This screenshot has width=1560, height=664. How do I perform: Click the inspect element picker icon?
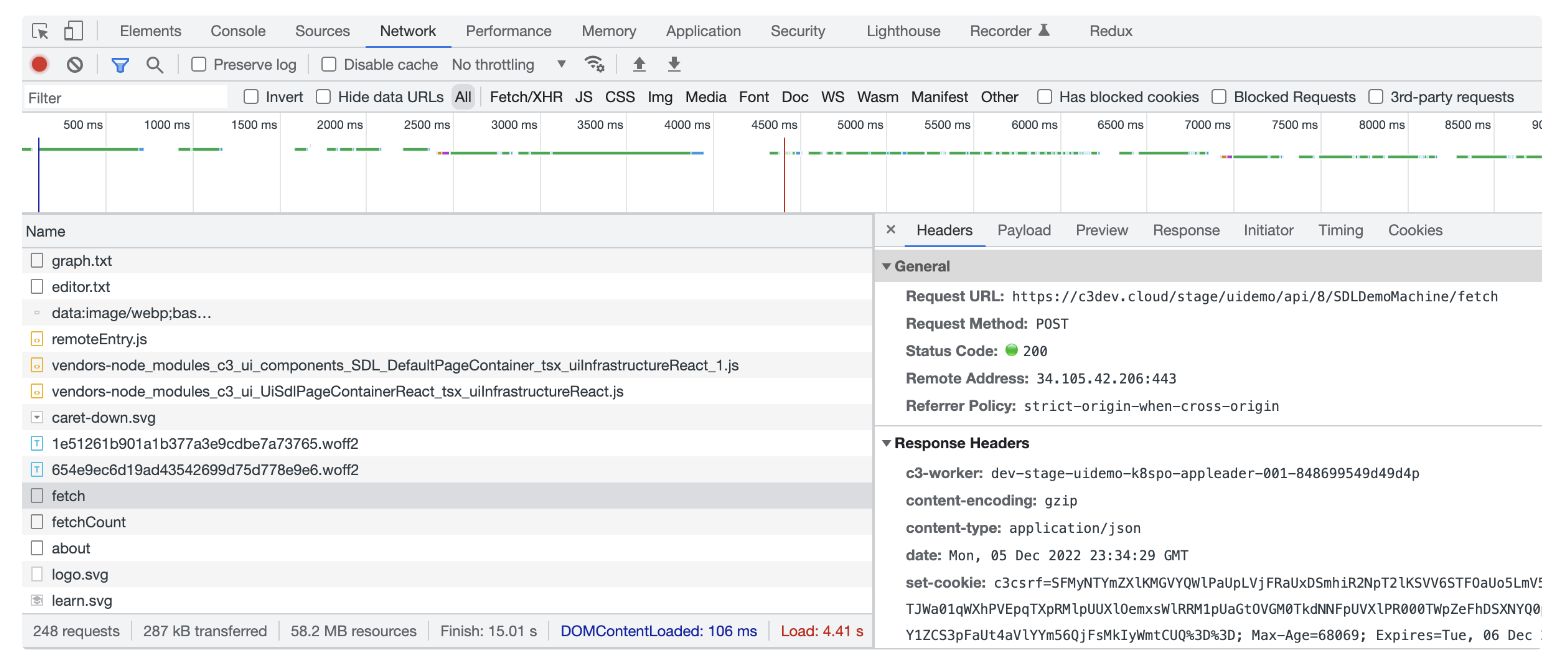click(x=40, y=31)
